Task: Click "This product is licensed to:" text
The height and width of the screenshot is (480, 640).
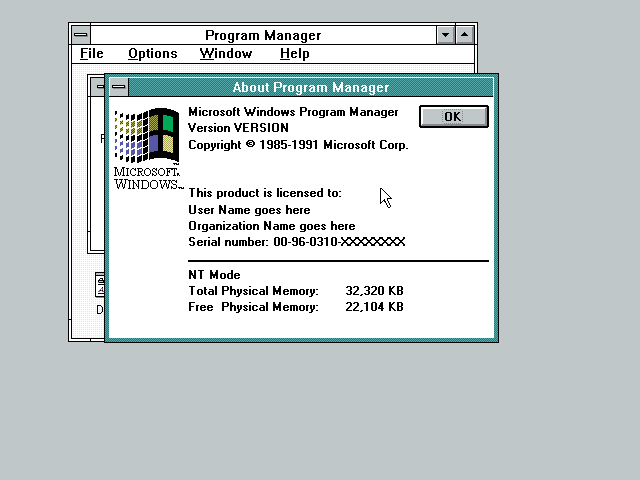Action: pyautogui.click(x=264, y=193)
